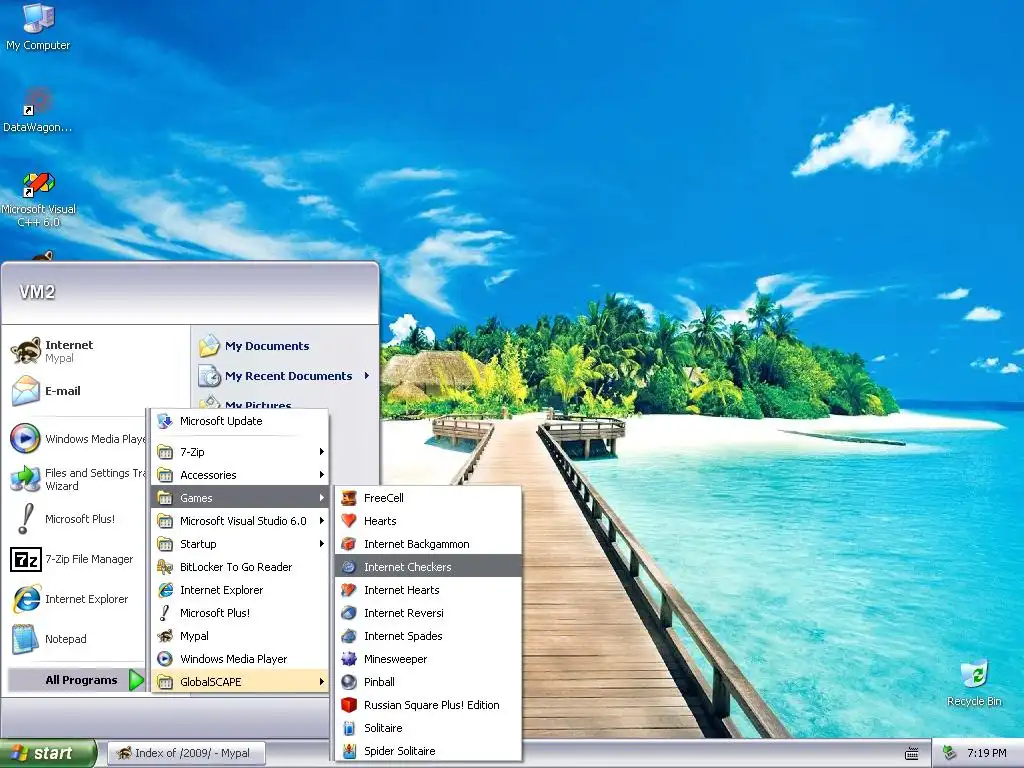Choose Microsoft Plus! in All Programs list
Viewport: 1024px width, 768px height.
240,613
